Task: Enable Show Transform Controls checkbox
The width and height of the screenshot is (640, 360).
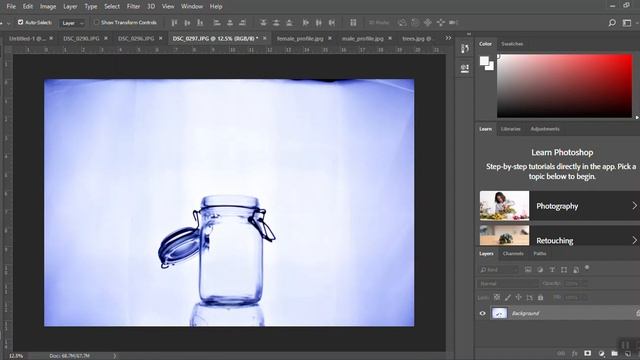Action: 96,22
